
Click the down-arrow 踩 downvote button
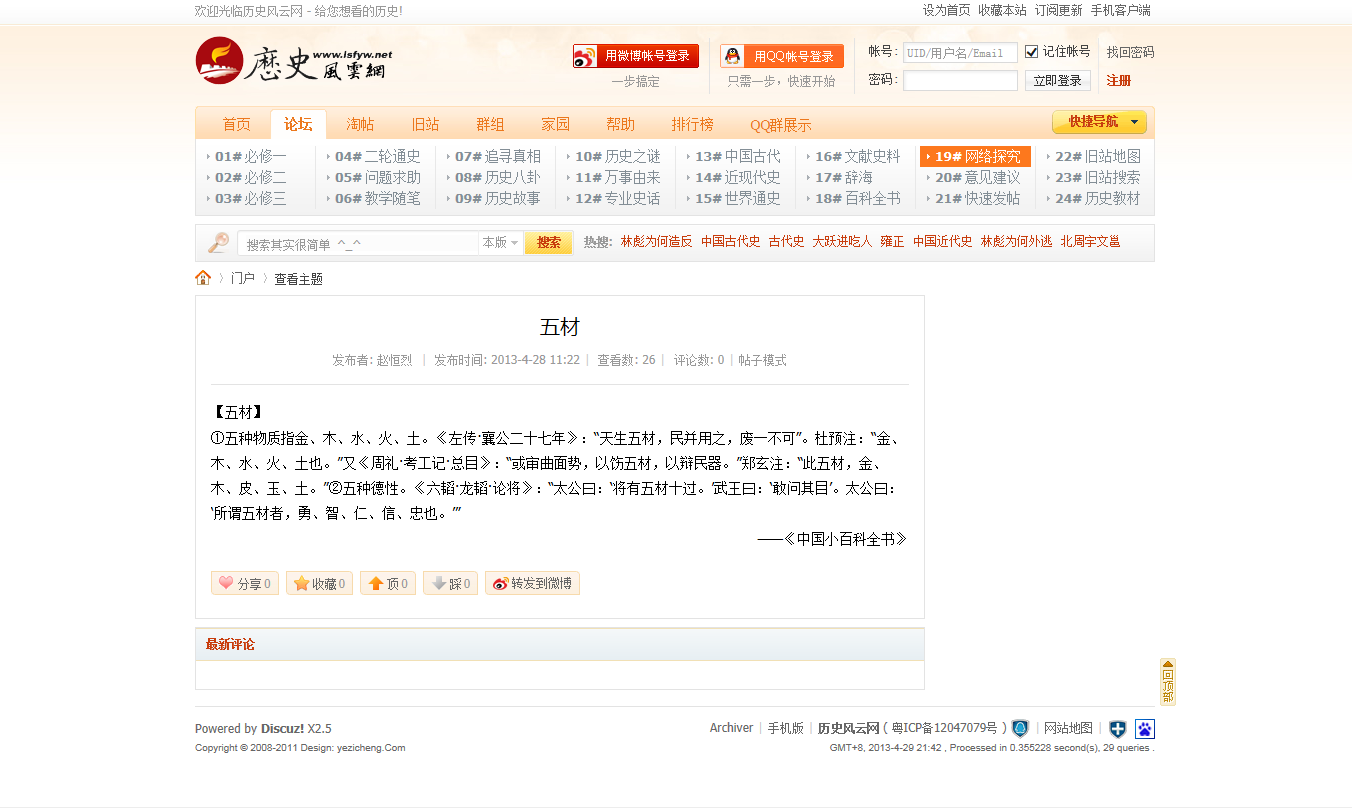[450, 583]
